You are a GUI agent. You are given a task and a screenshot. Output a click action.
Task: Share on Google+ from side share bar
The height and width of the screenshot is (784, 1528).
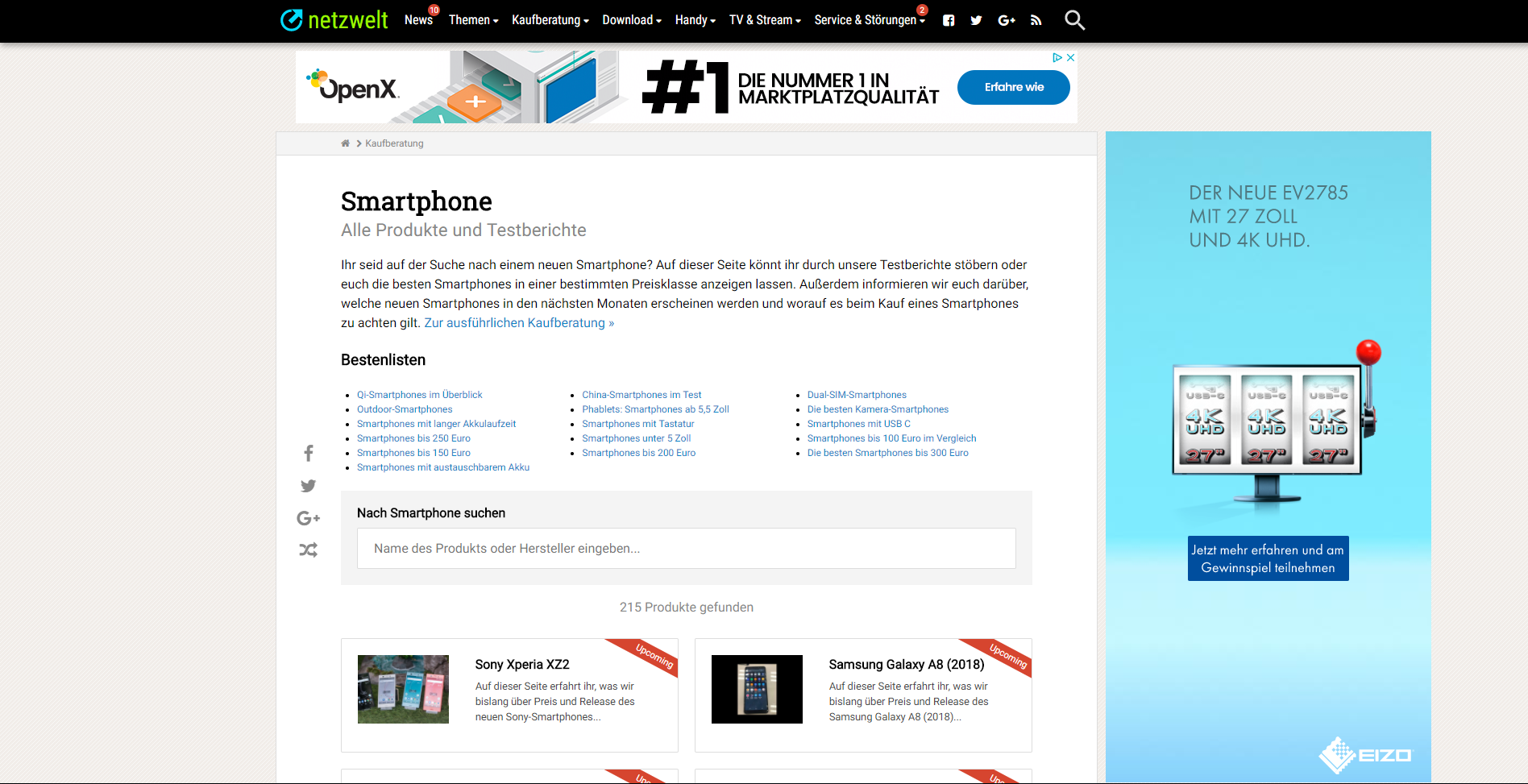click(x=308, y=518)
